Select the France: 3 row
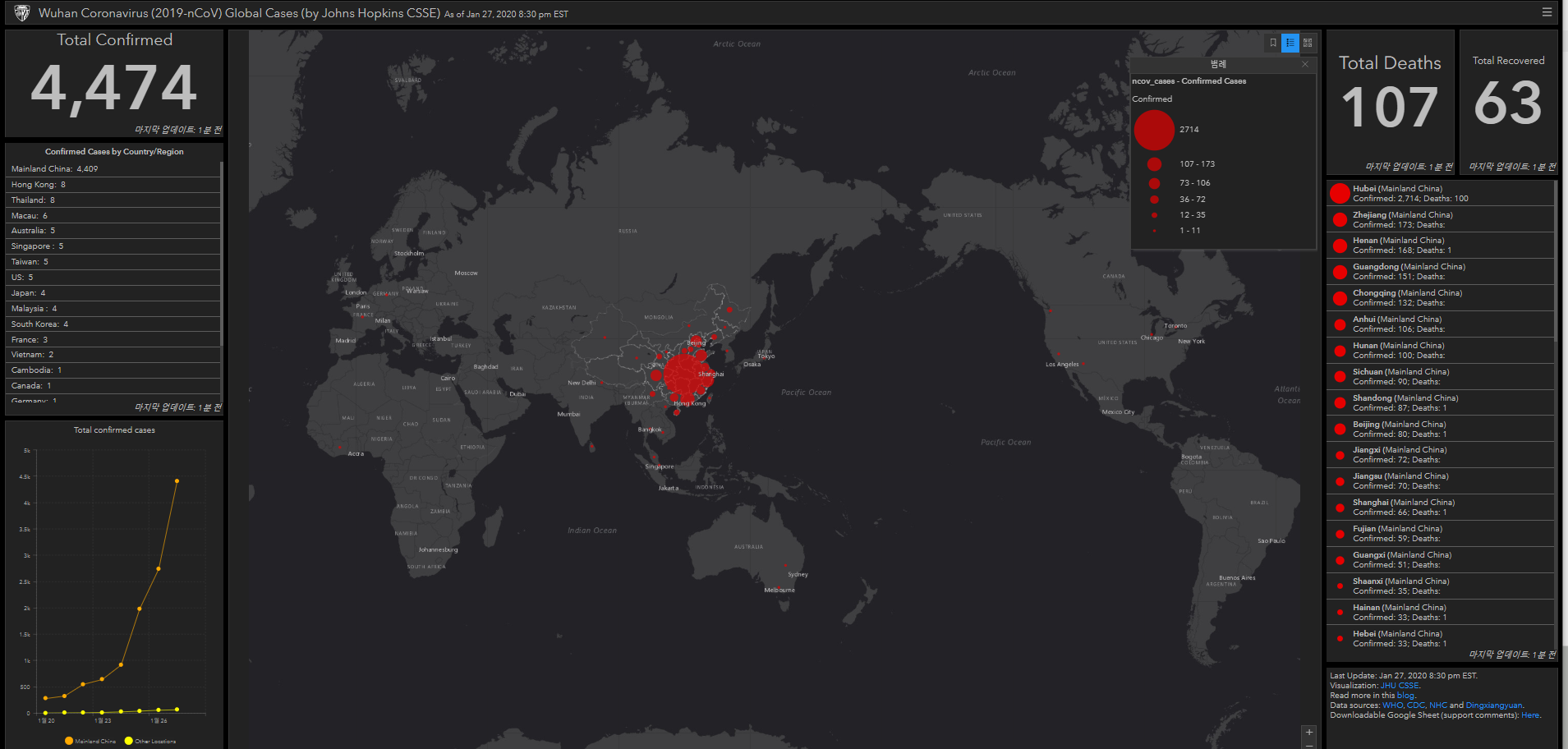 (114, 340)
